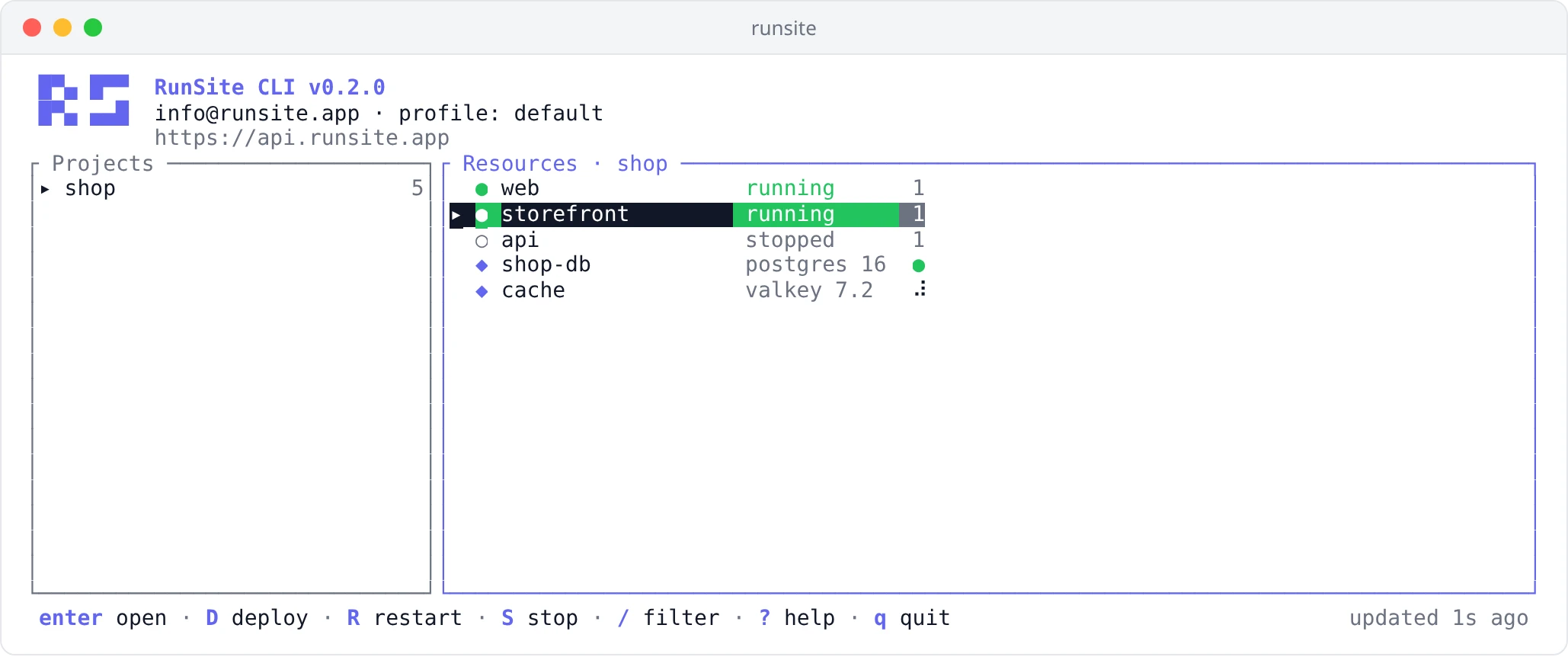Select the web resource row
The height and width of the screenshot is (657, 1568).
point(687,188)
